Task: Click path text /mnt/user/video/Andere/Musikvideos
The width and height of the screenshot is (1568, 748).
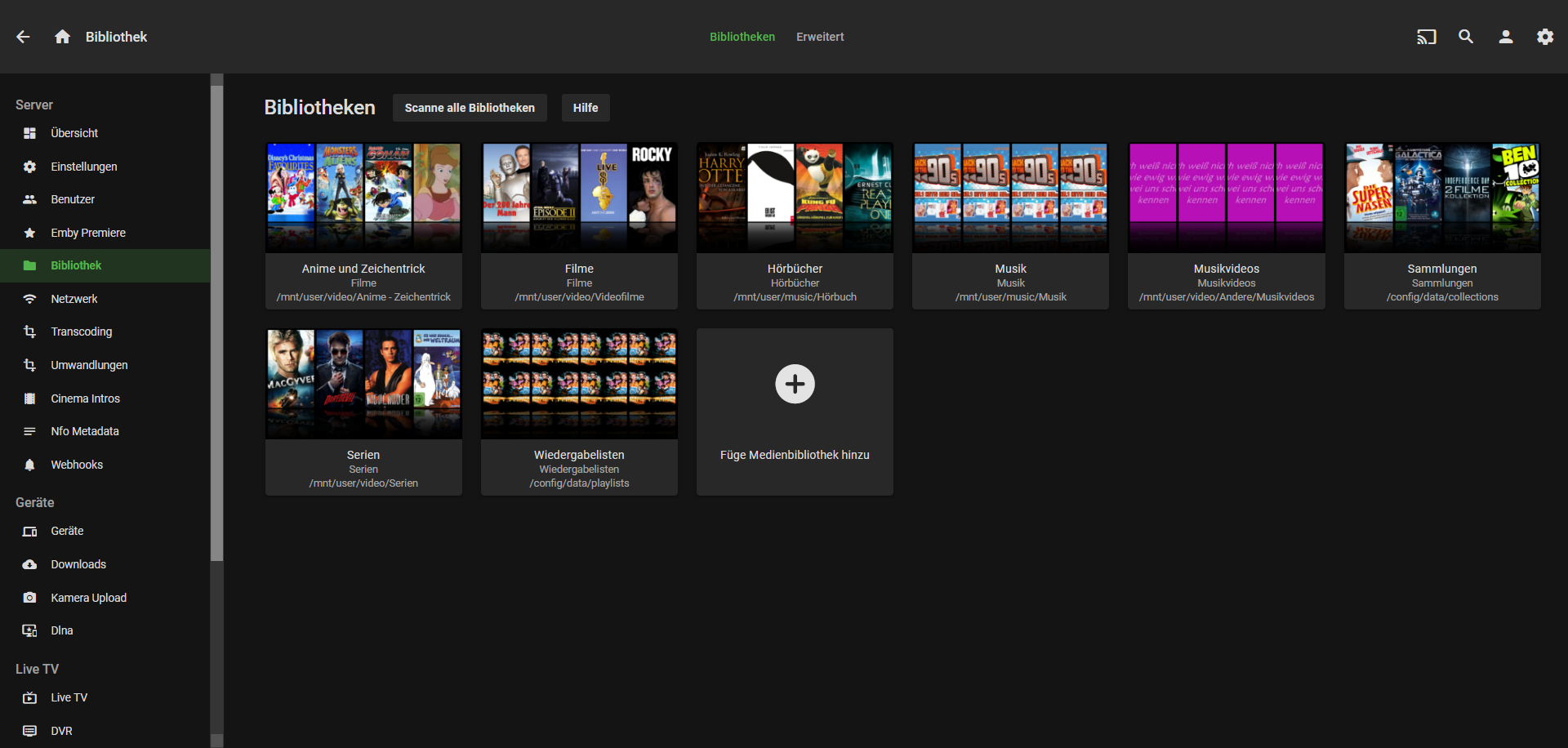Action: tap(1226, 297)
